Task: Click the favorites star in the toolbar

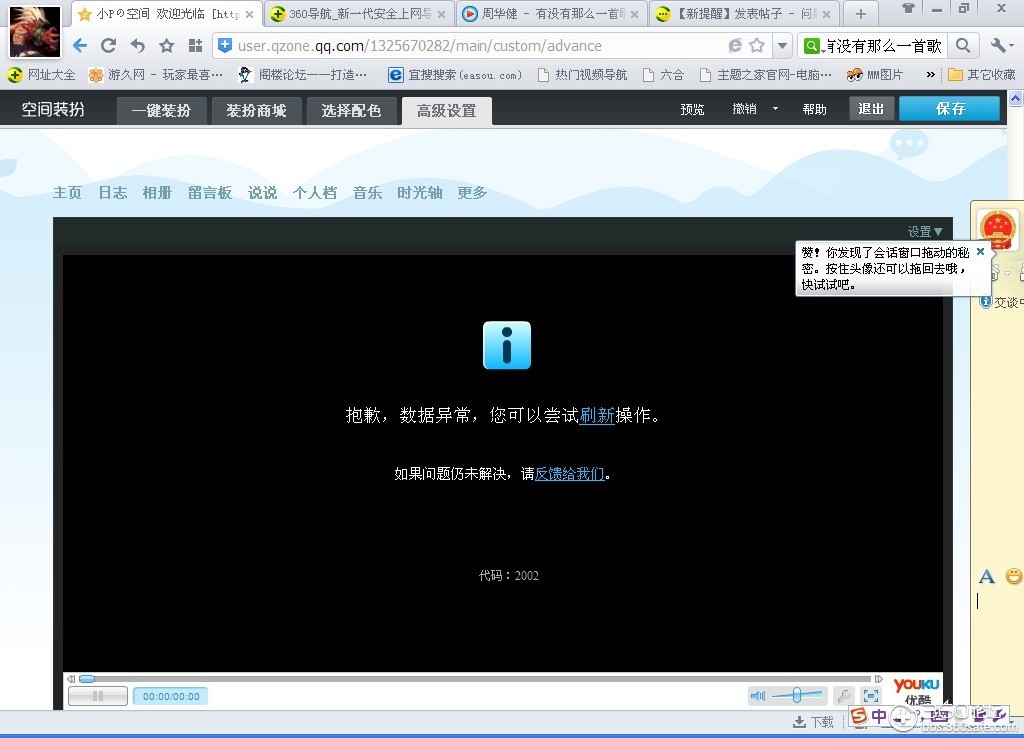Action: 167,46
